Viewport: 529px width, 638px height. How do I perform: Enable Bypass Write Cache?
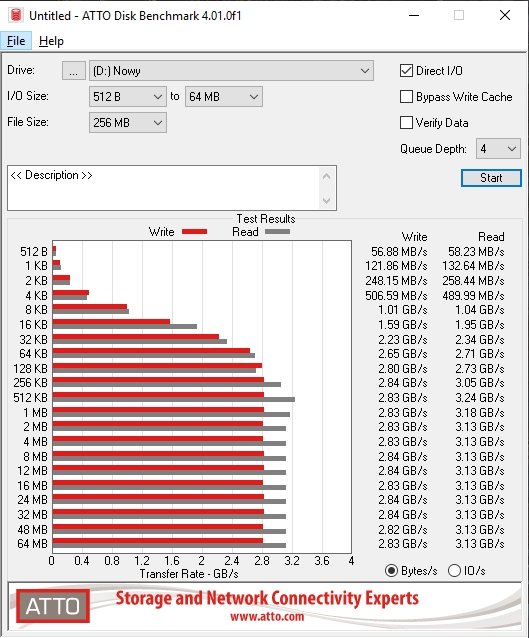coord(407,96)
